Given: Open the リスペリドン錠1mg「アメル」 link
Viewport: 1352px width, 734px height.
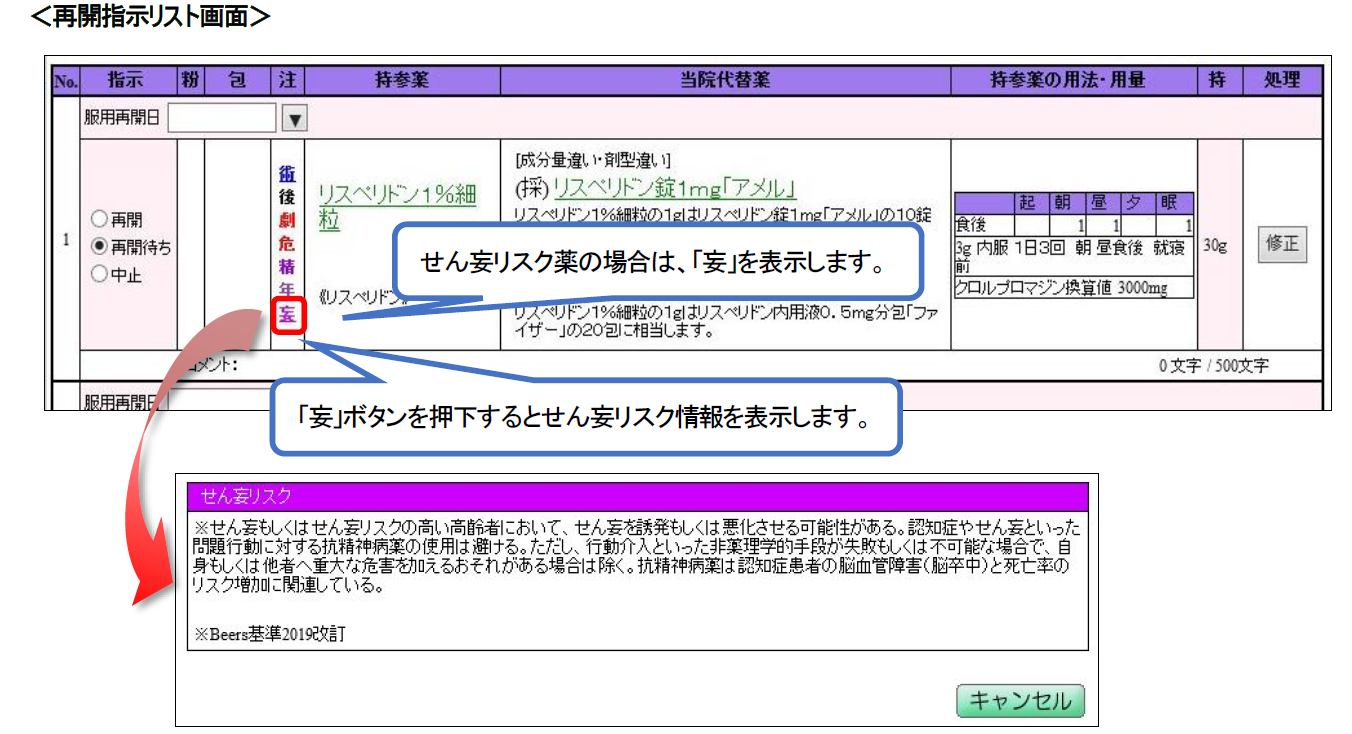Looking at the screenshot, I should tap(674, 188).
